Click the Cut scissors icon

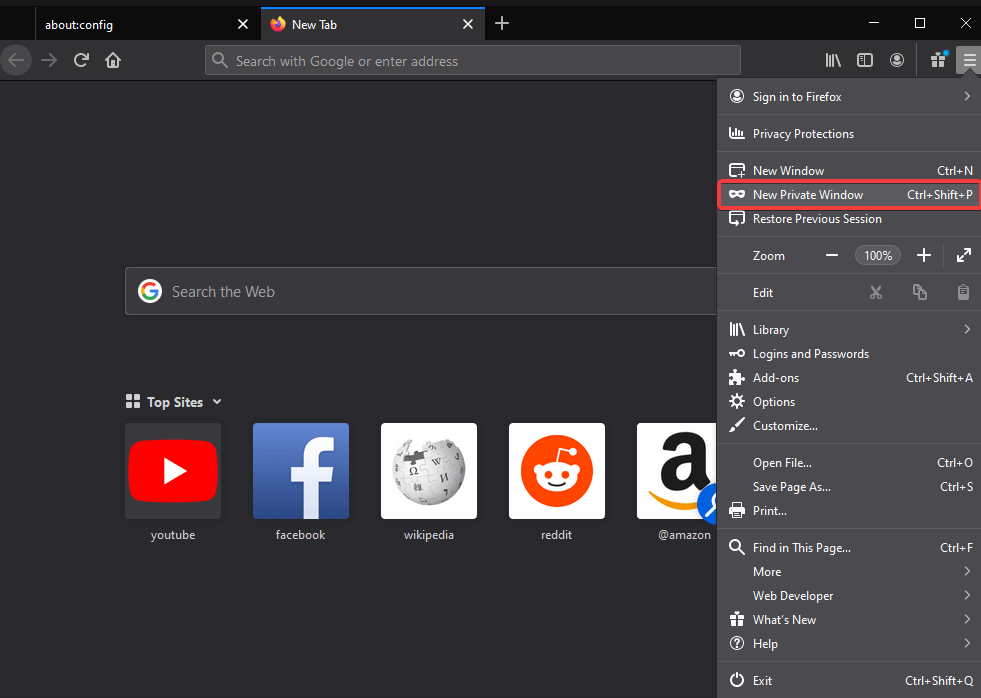pyautogui.click(x=876, y=292)
